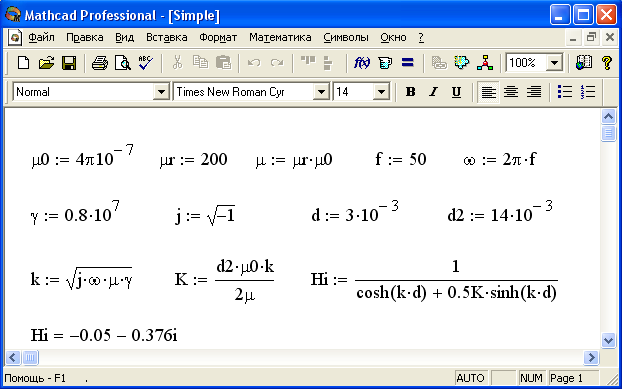Click the Calculate equals-sign icon
622x389 pixels.
(x=407, y=62)
